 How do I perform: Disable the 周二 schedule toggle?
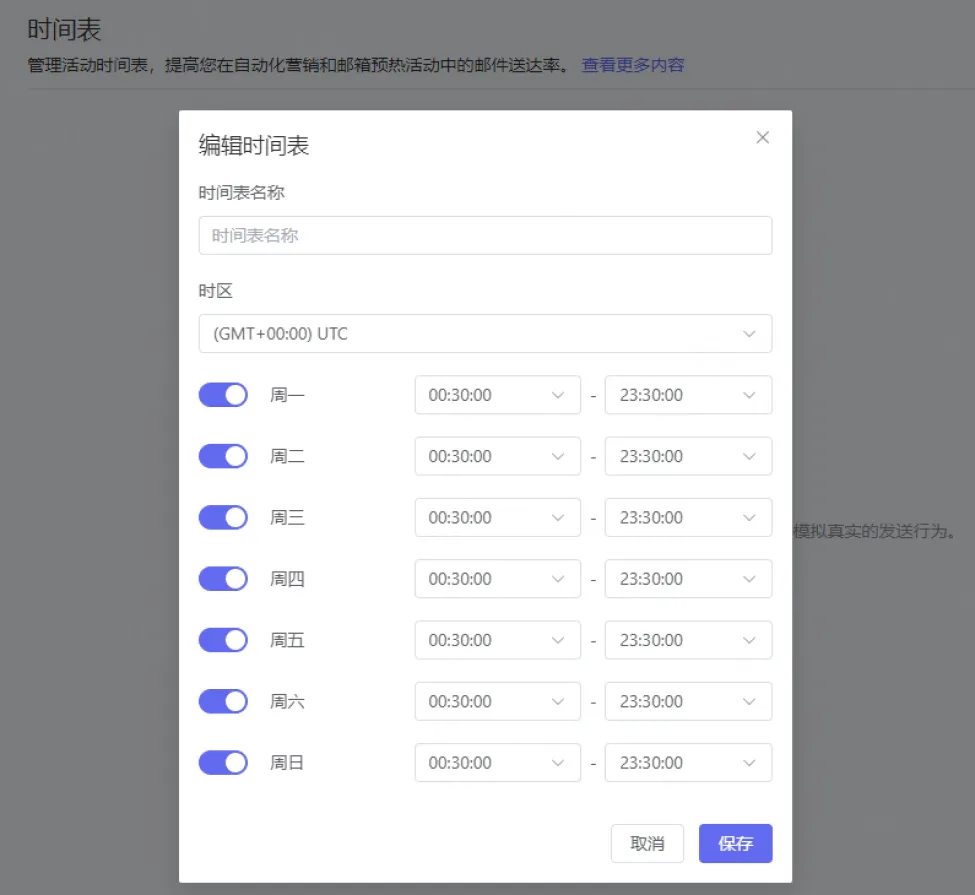coord(223,456)
